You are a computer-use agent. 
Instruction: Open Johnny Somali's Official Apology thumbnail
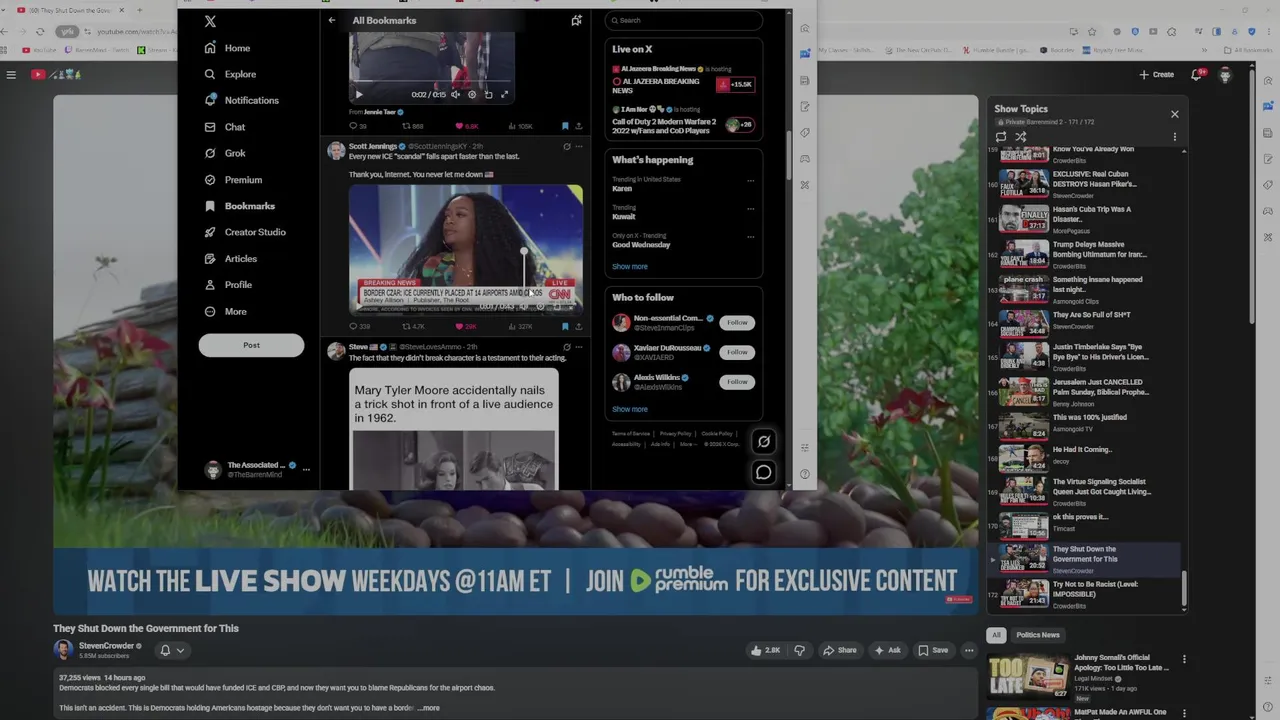point(1028,676)
